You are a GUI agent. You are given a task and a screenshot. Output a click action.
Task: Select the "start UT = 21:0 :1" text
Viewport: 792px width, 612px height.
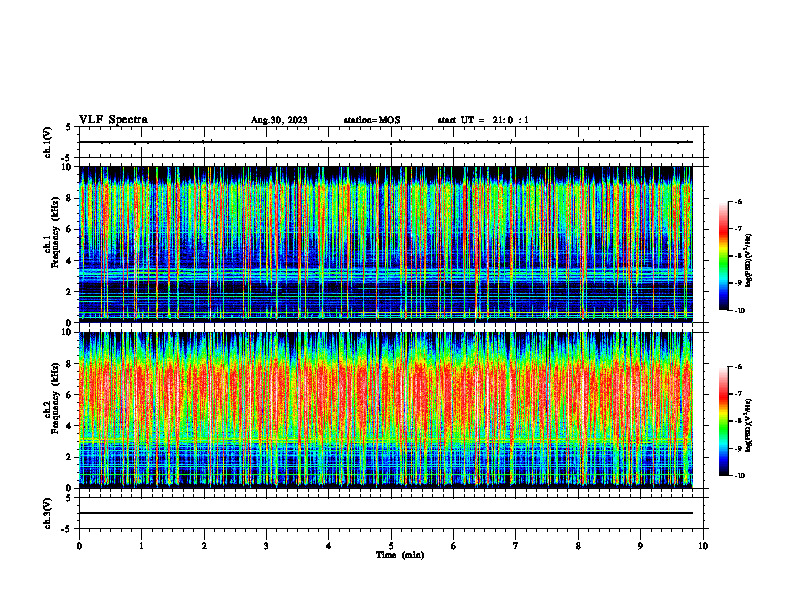pyautogui.click(x=483, y=120)
